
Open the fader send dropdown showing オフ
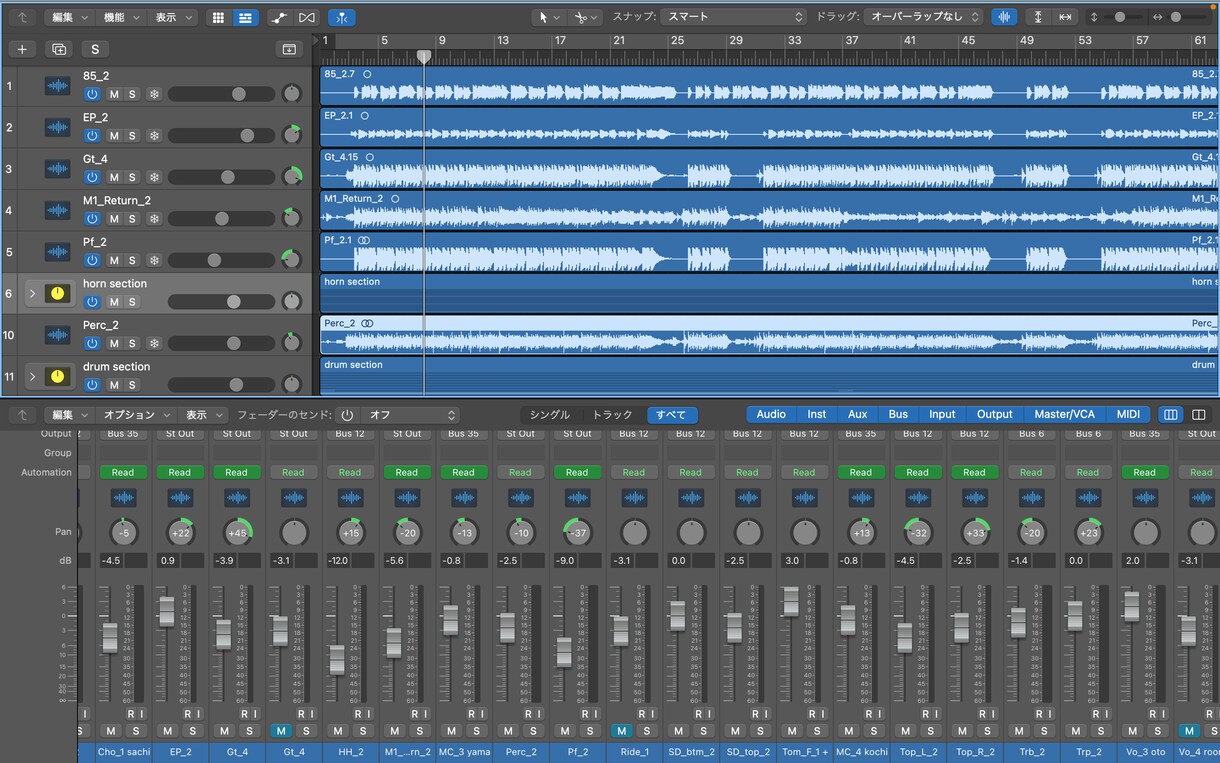(x=411, y=414)
